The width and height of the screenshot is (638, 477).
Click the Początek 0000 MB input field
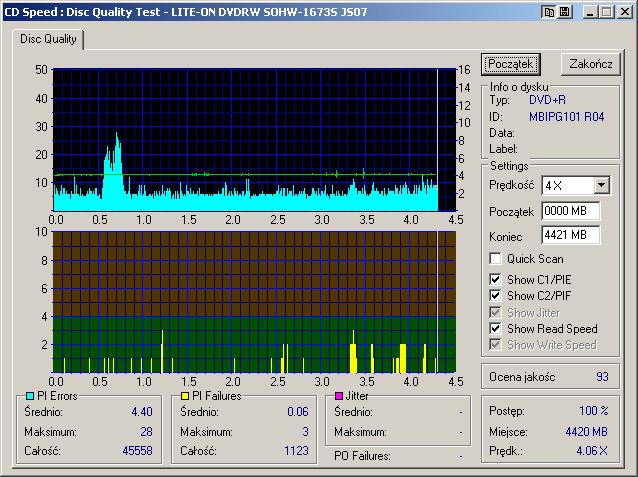[x=570, y=211]
